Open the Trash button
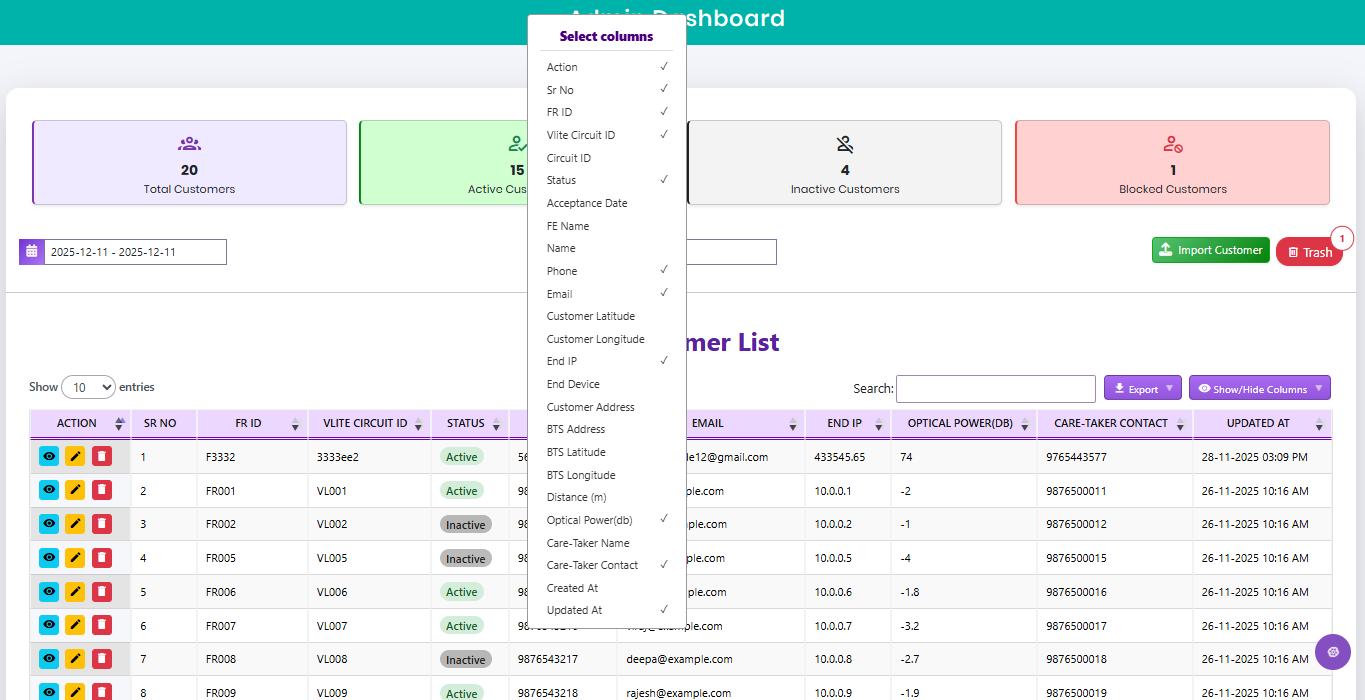 [x=1309, y=252]
